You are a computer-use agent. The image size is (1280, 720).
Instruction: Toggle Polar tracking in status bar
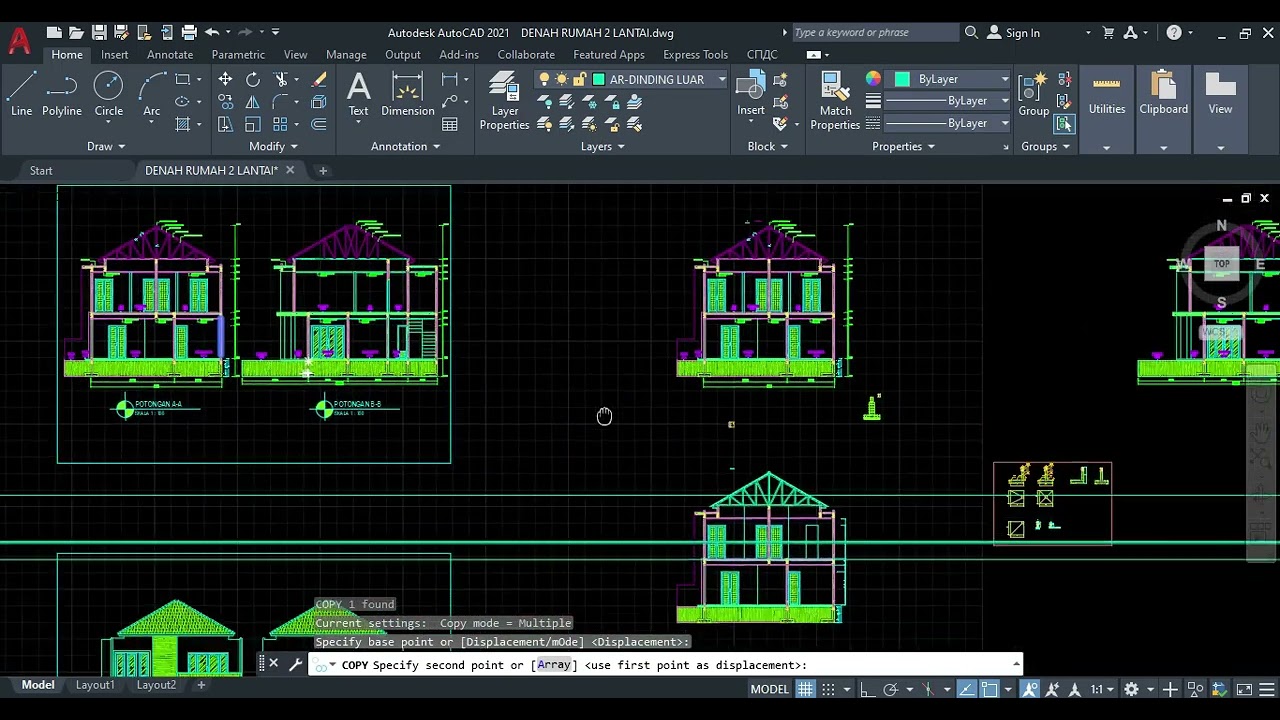890,689
